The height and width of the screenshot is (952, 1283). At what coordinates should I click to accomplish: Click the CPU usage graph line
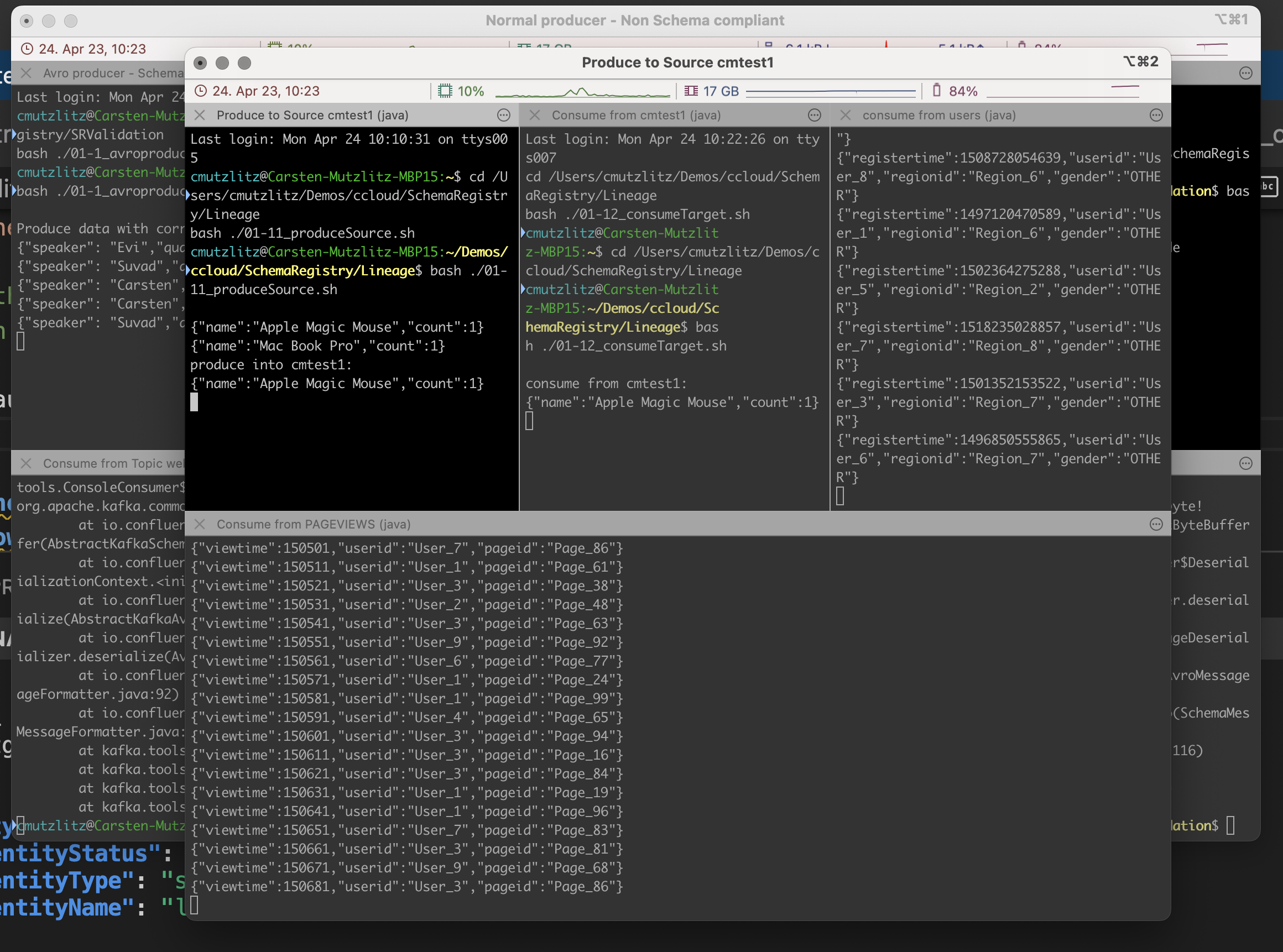582,92
